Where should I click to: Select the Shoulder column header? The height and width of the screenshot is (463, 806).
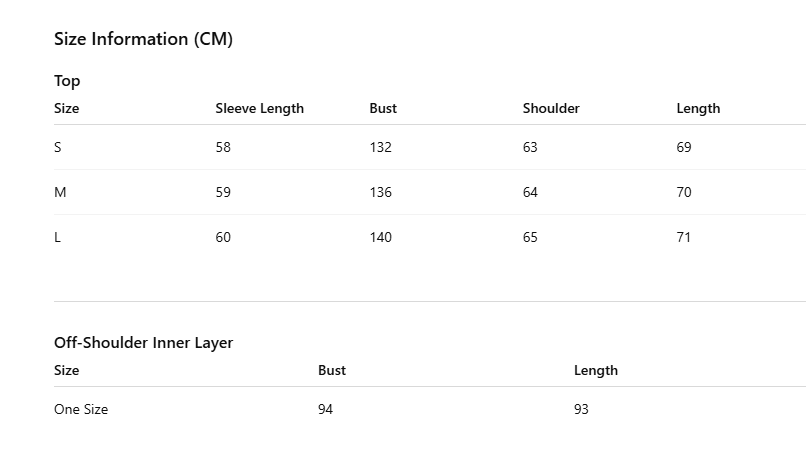coord(551,108)
